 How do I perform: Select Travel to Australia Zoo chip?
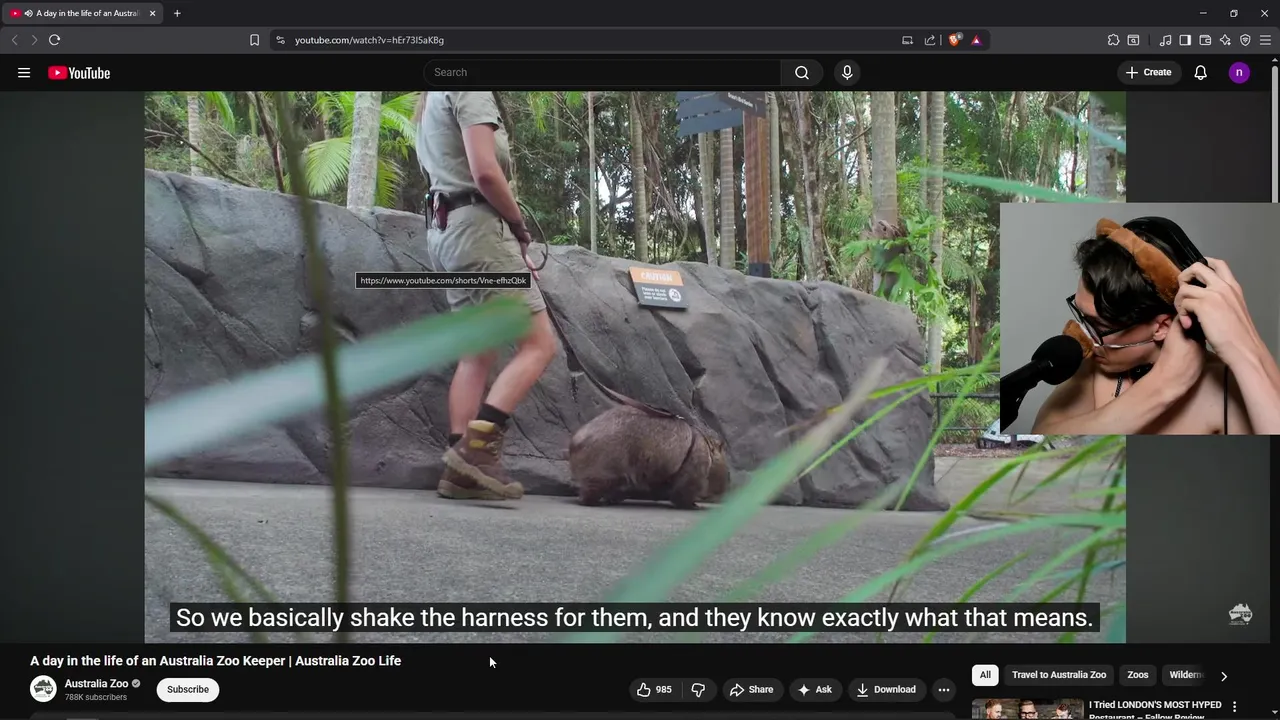(x=1059, y=675)
